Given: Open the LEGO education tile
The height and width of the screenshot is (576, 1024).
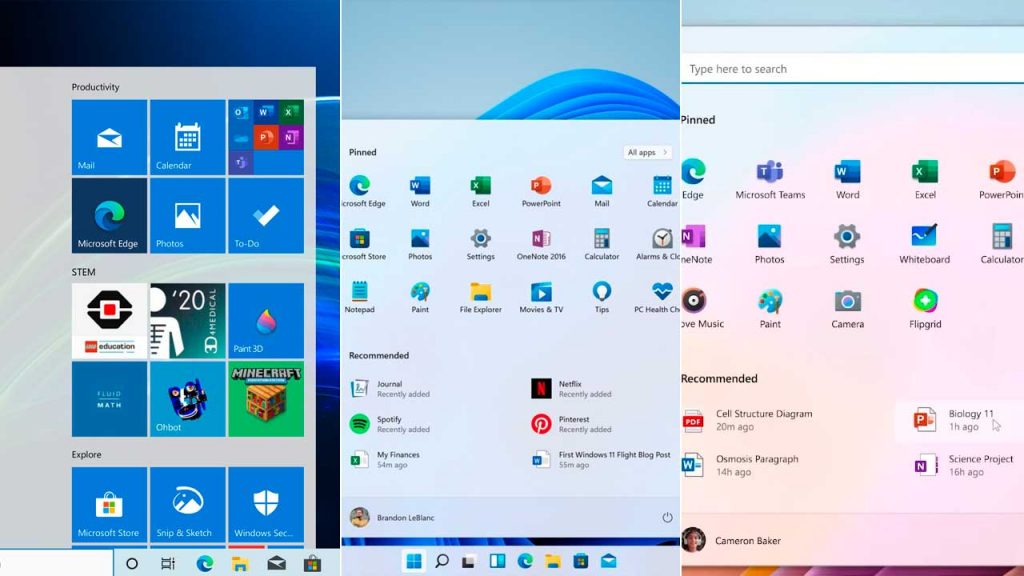Looking at the screenshot, I should pyautogui.click(x=109, y=321).
